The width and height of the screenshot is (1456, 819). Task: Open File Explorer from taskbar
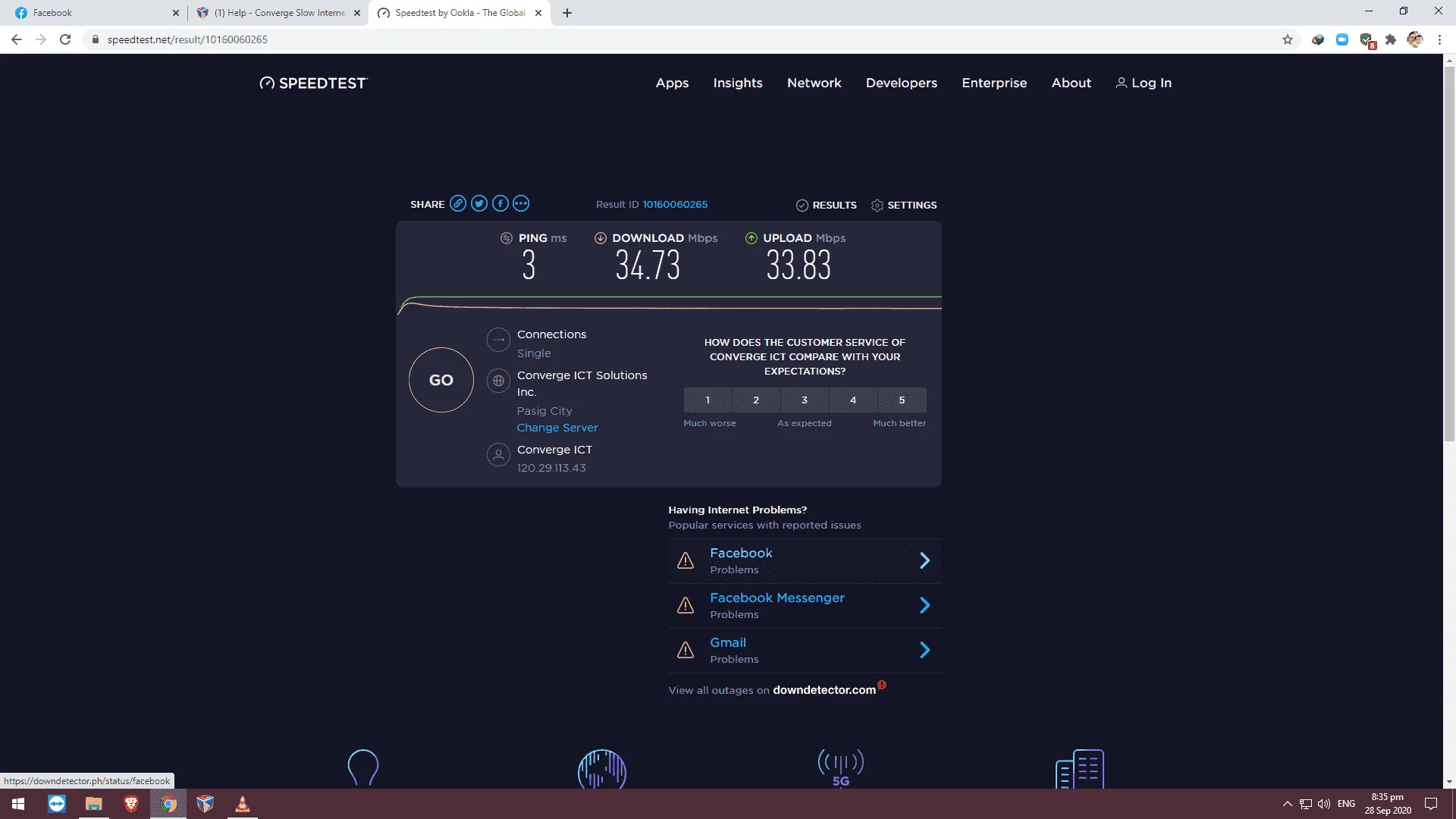[x=94, y=804]
